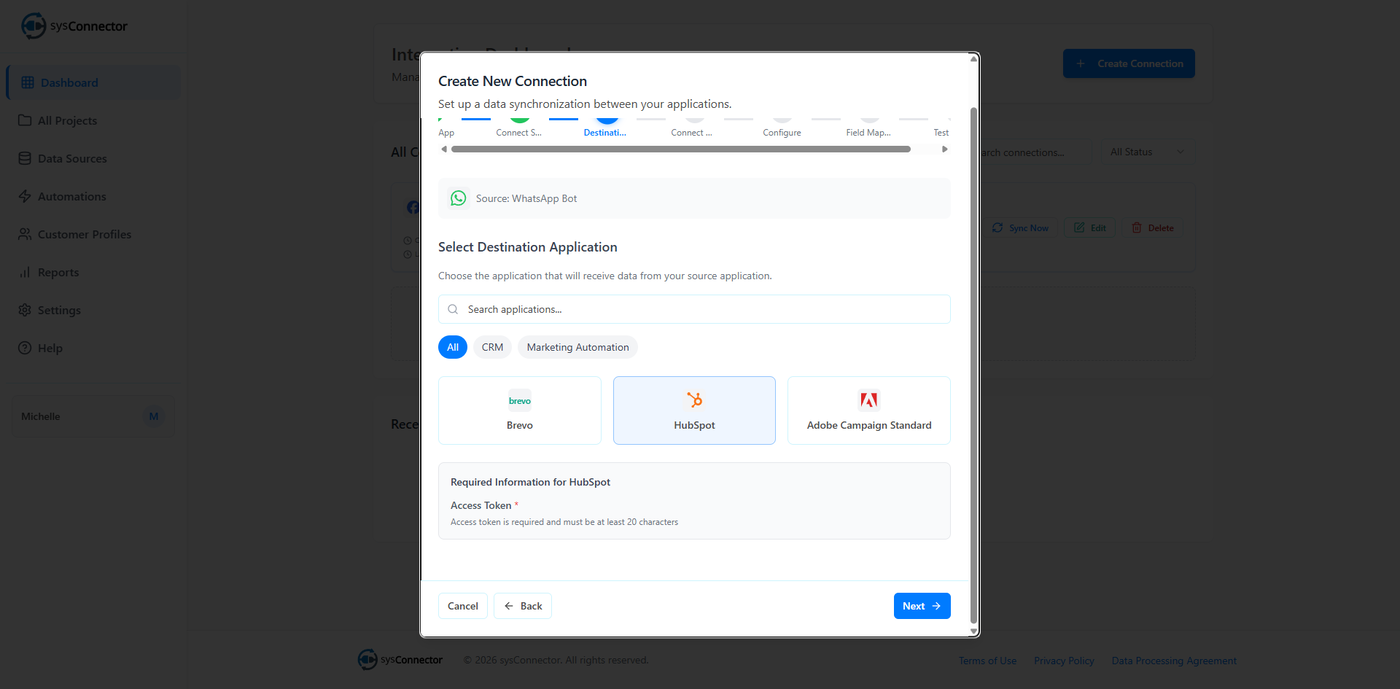Click the Brevo logo icon
Image resolution: width=1400 pixels, height=689 pixels.
coord(520,401)
